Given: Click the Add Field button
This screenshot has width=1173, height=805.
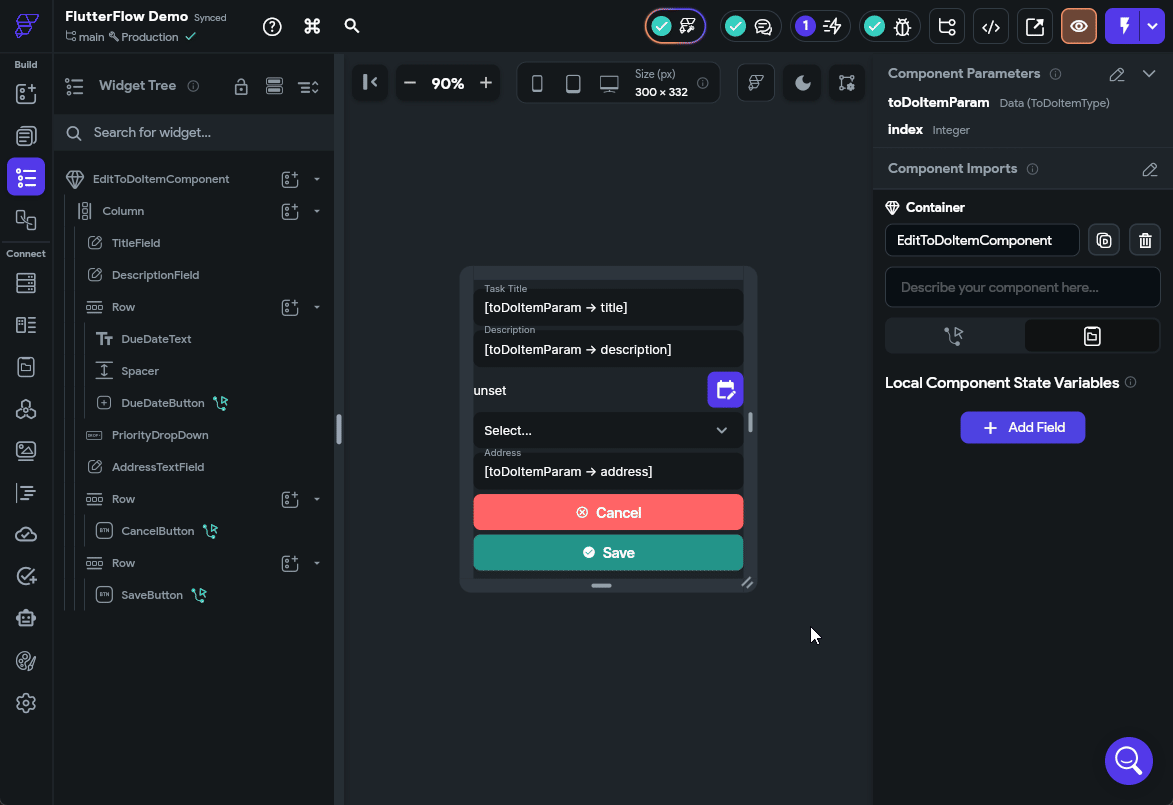Looking at the screenshot, I should [1023, 428].
